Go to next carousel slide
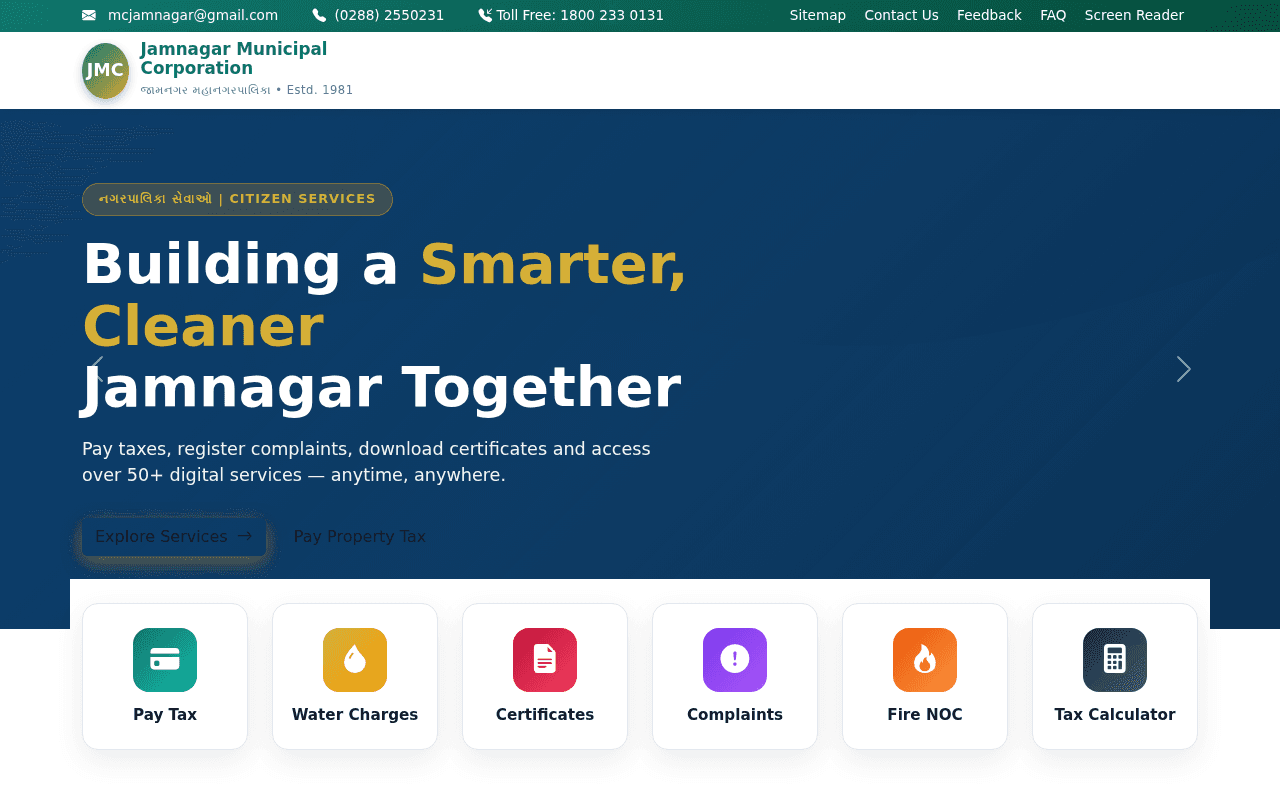1280x800 pixels. coord(1184,369)
